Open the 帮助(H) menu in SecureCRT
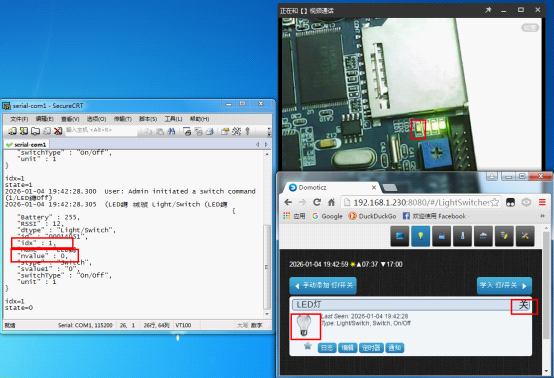Image resolution: width=554 pixels, height=378 pixels. tap(199, 119)
